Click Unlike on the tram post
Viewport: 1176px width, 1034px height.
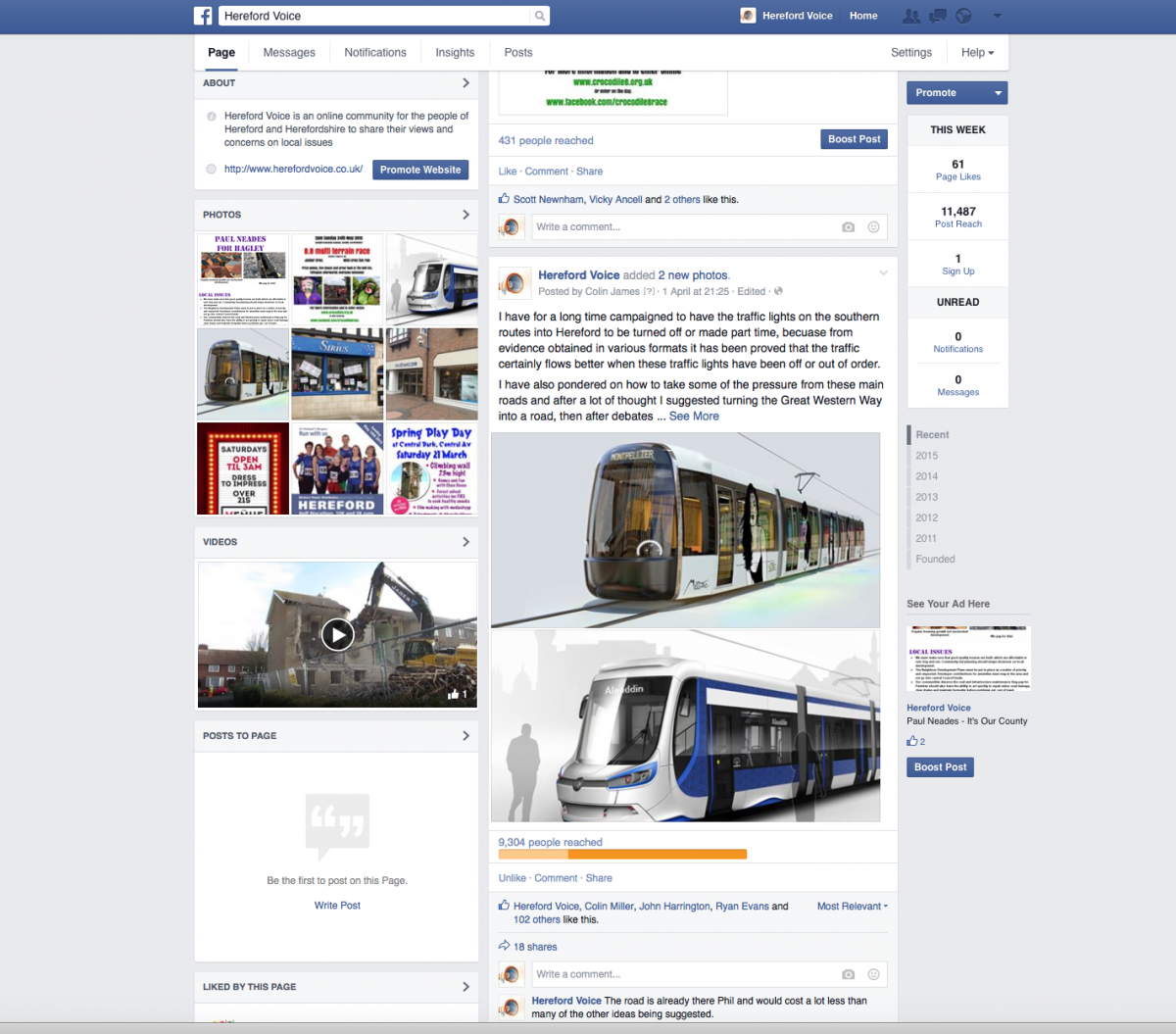click(512, 878)
